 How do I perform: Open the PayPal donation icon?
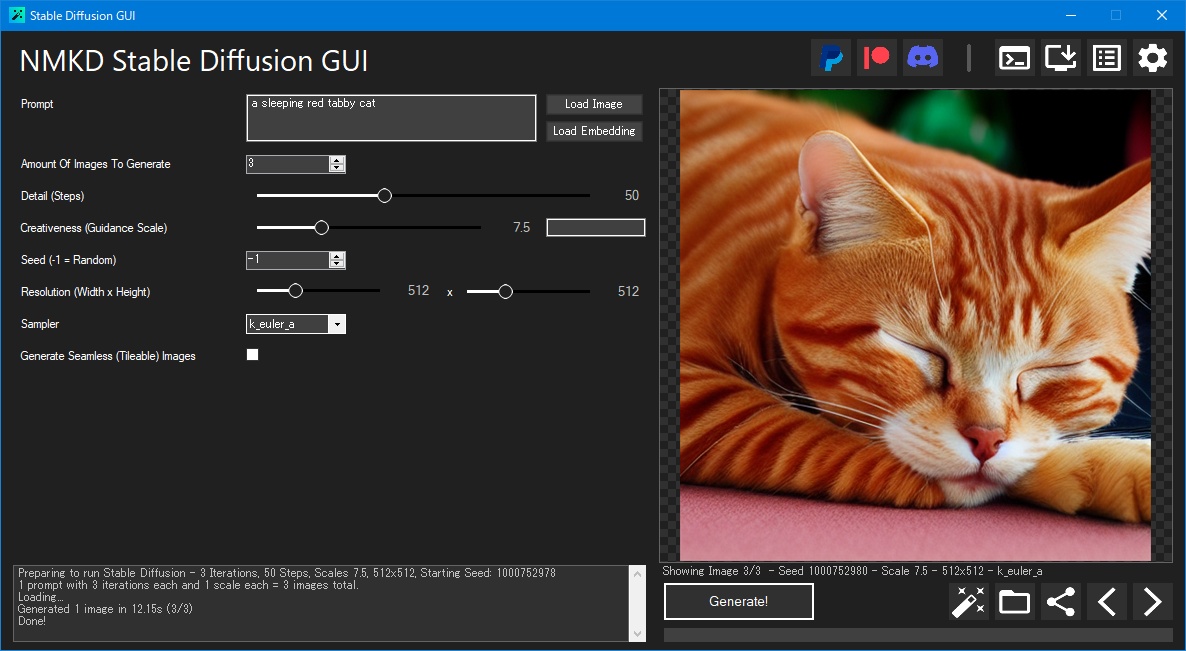[x=830, y=57]
